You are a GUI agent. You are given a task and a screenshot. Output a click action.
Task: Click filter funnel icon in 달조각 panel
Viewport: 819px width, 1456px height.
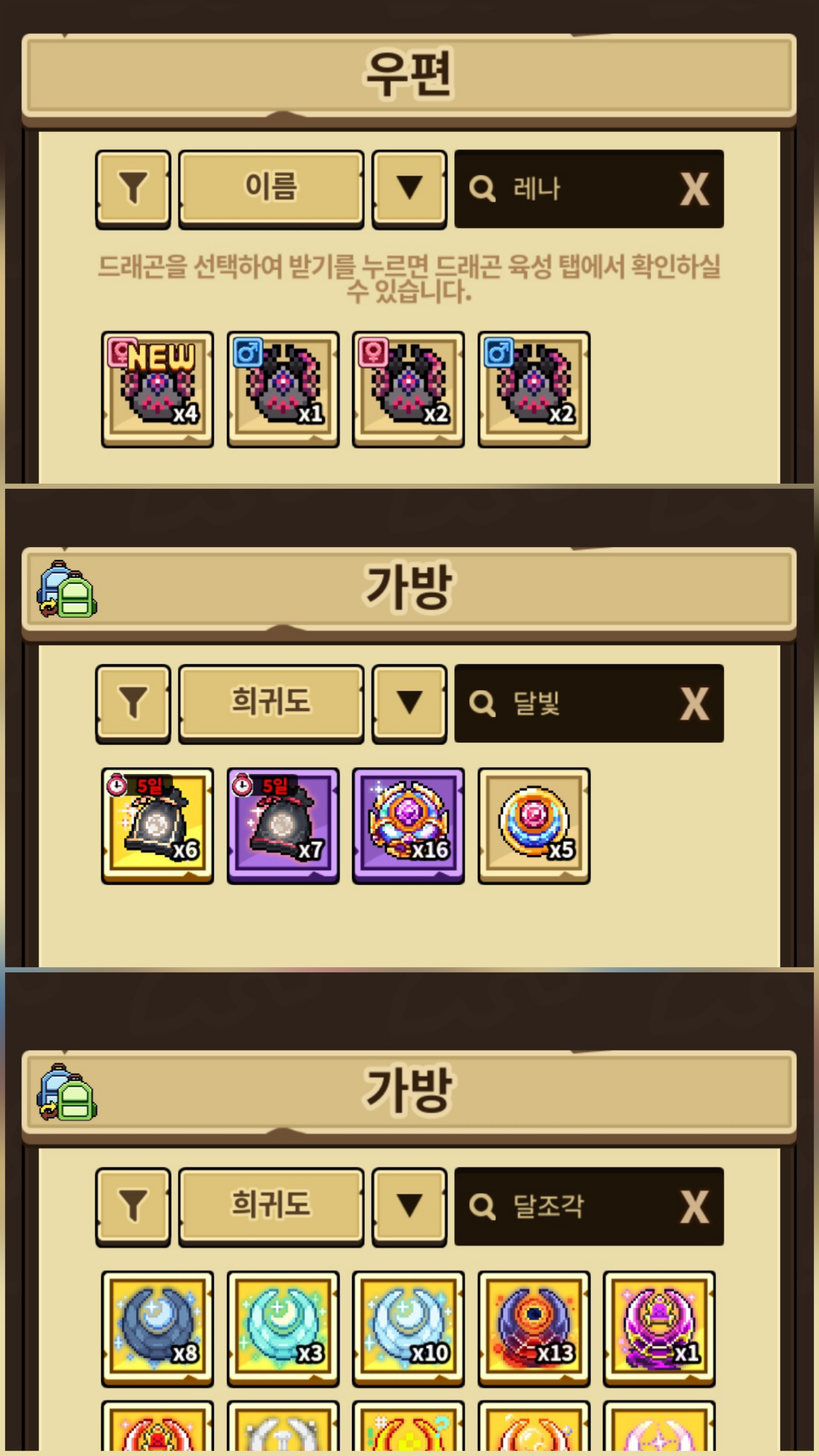point(133,1206)
